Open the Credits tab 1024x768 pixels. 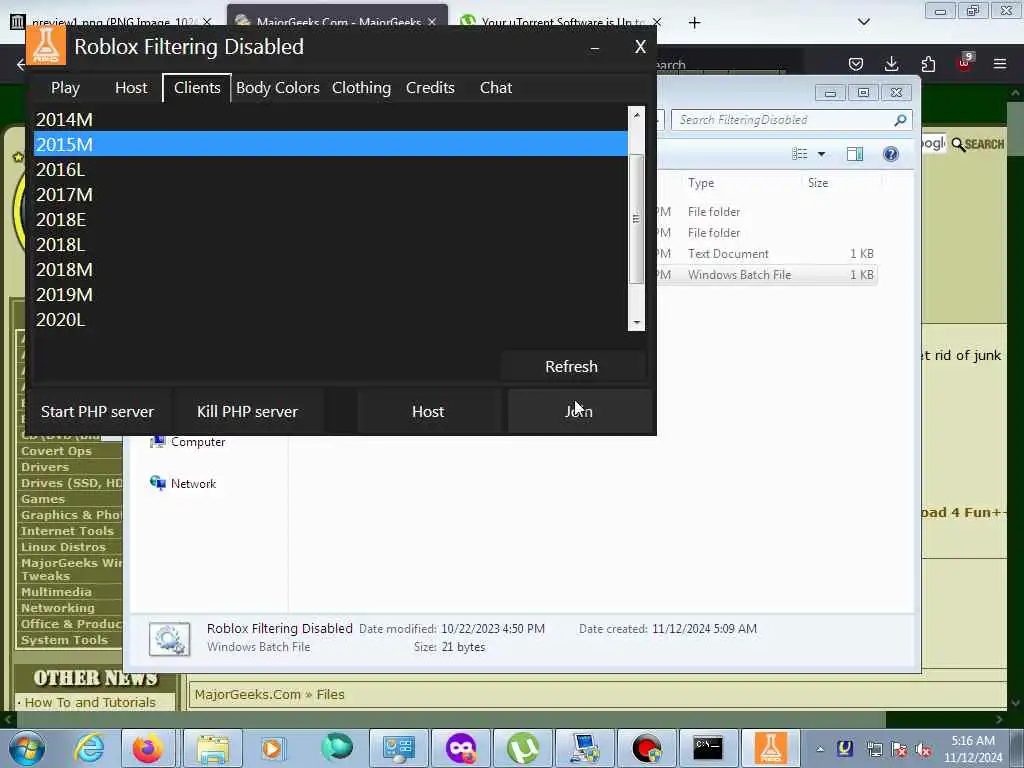point(430,88)
